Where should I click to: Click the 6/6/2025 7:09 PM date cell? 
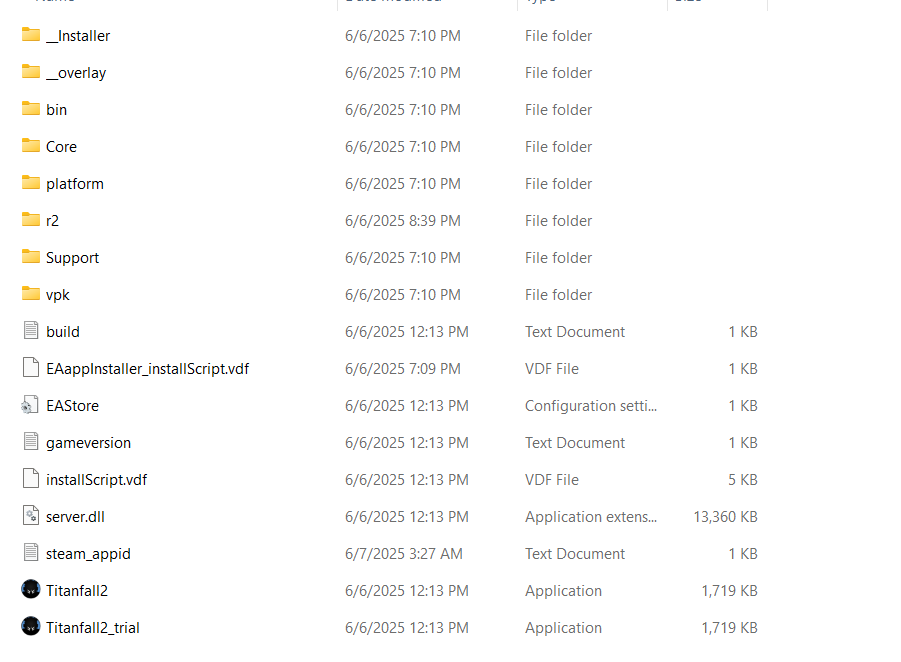click(403, 369)
